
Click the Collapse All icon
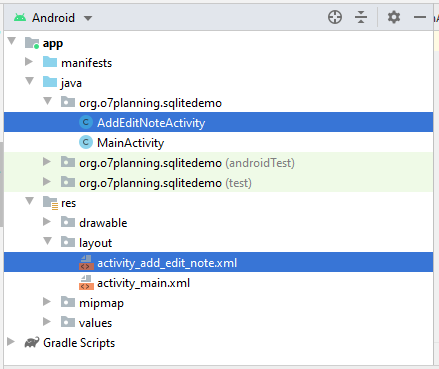[361, 17]
